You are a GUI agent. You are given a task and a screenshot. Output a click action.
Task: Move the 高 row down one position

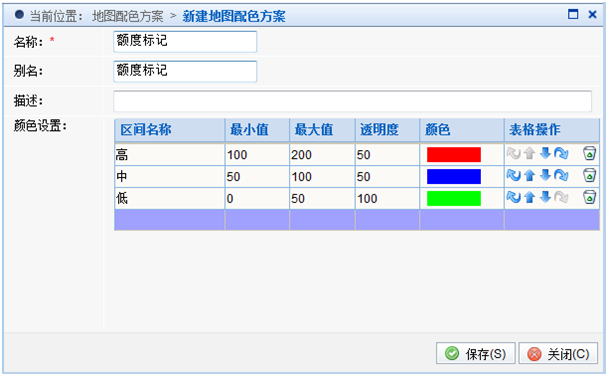tap(545, 154)
